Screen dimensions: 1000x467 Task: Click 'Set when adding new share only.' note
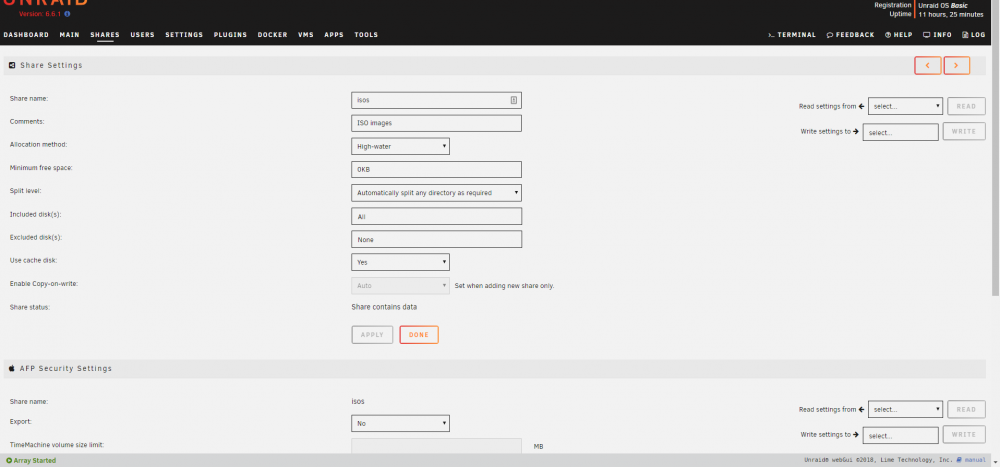[504, 286]
